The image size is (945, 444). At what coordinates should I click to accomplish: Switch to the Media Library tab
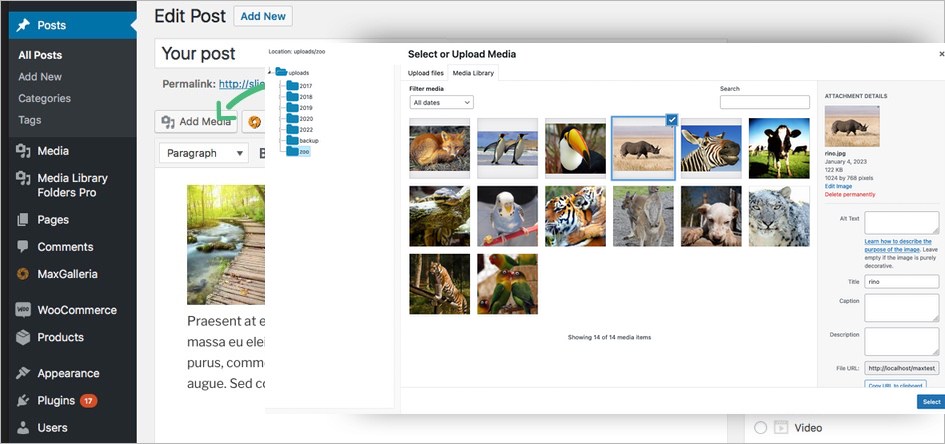click(x=472, y=73)
